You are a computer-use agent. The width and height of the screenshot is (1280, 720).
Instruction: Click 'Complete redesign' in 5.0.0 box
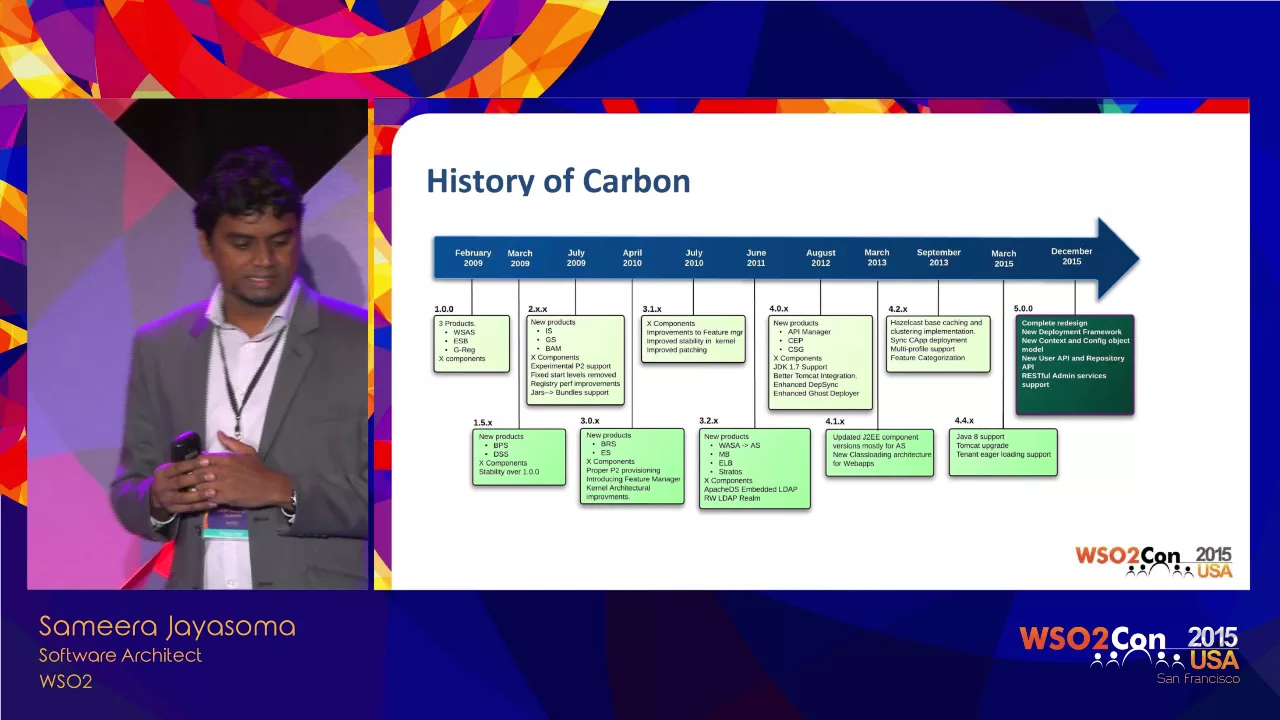point(1054,323)
